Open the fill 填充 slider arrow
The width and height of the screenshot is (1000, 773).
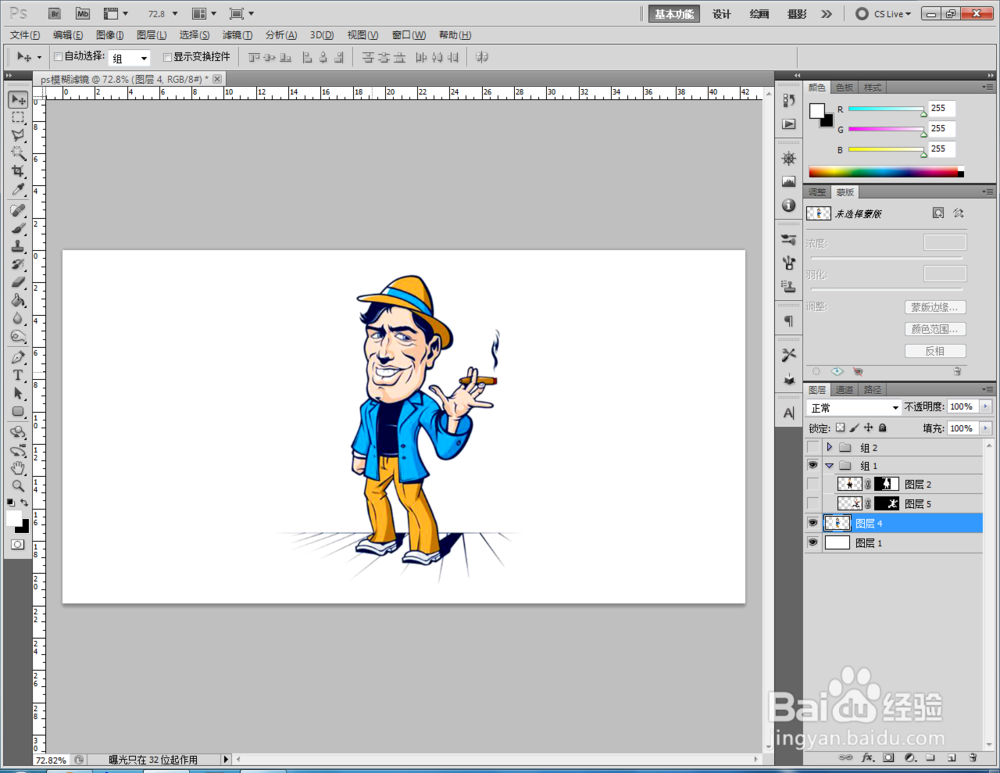[986, 428]
